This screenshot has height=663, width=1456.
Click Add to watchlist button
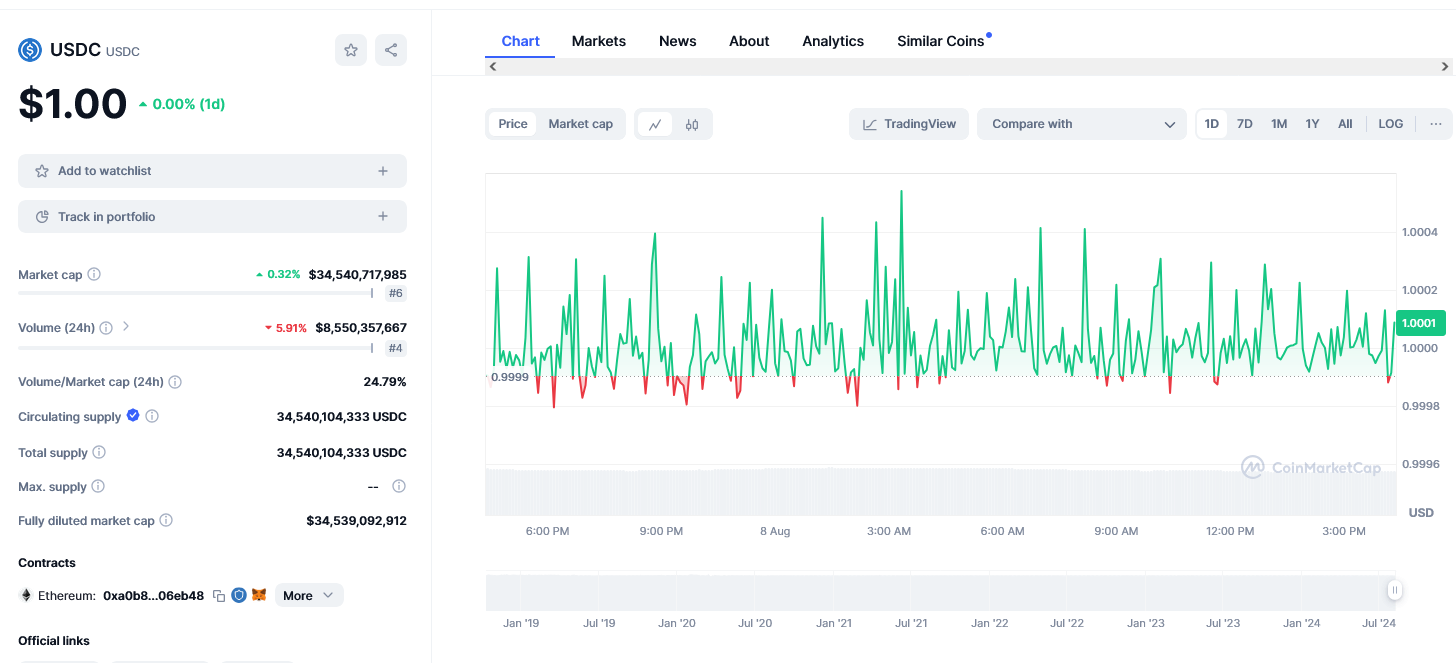212,171
